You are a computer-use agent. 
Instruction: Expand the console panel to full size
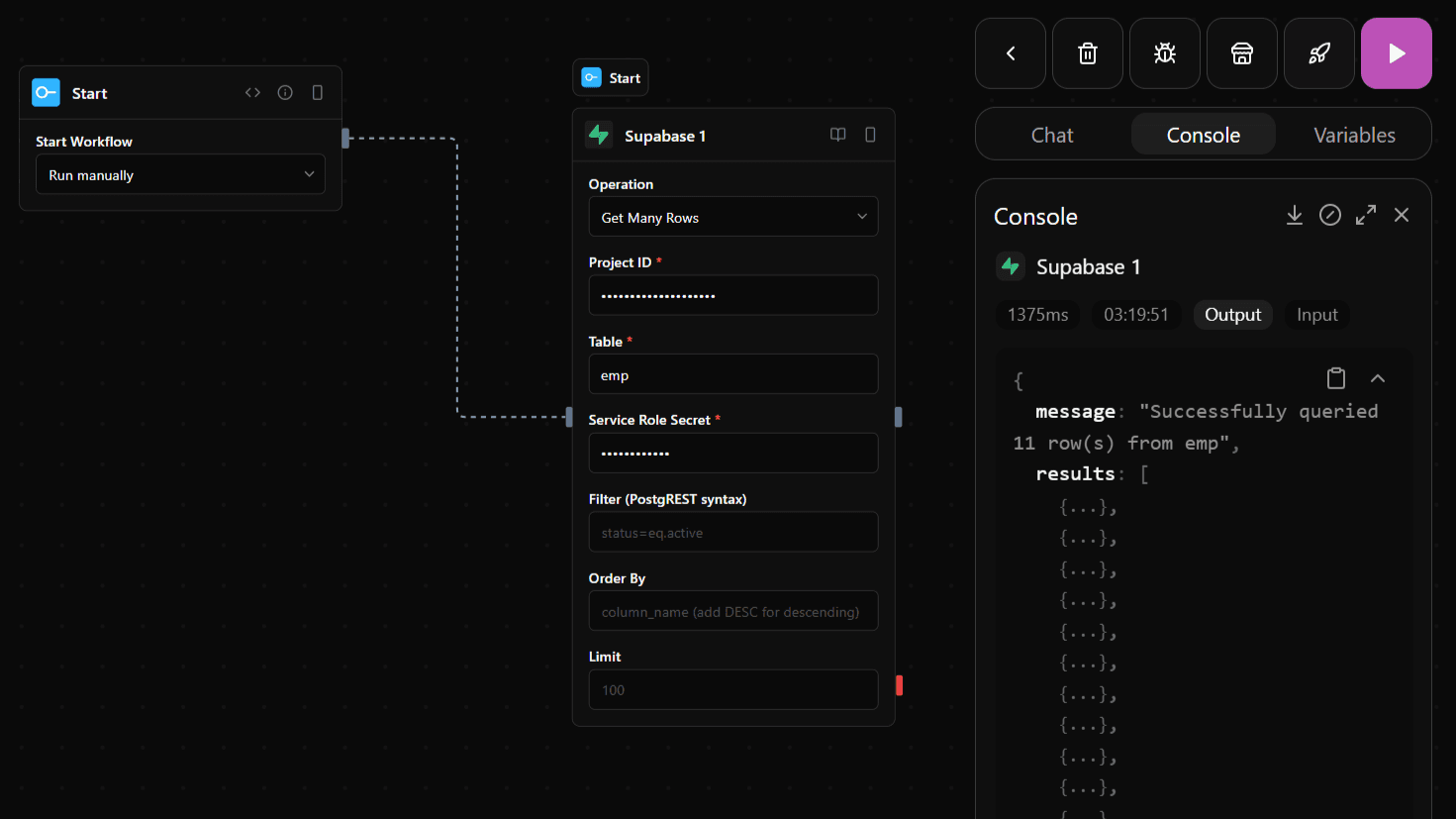(1365, 215)
